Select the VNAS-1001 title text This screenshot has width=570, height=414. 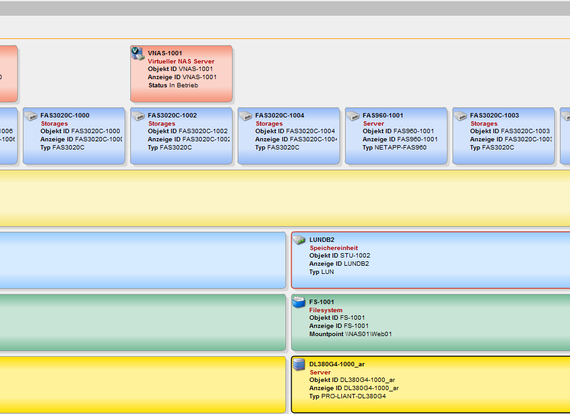point(165,53)
